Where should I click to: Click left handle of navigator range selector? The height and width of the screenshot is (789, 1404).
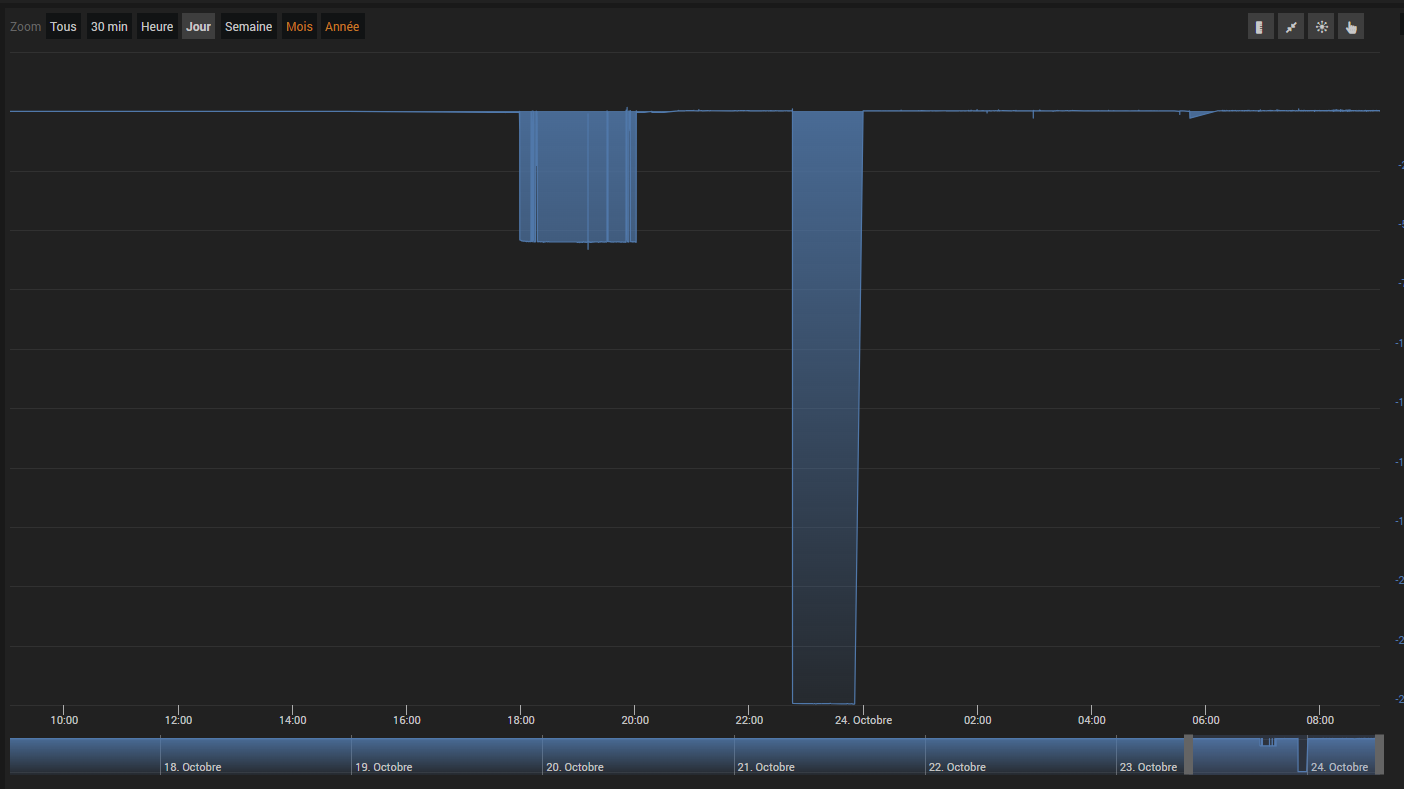(1189, 754)
